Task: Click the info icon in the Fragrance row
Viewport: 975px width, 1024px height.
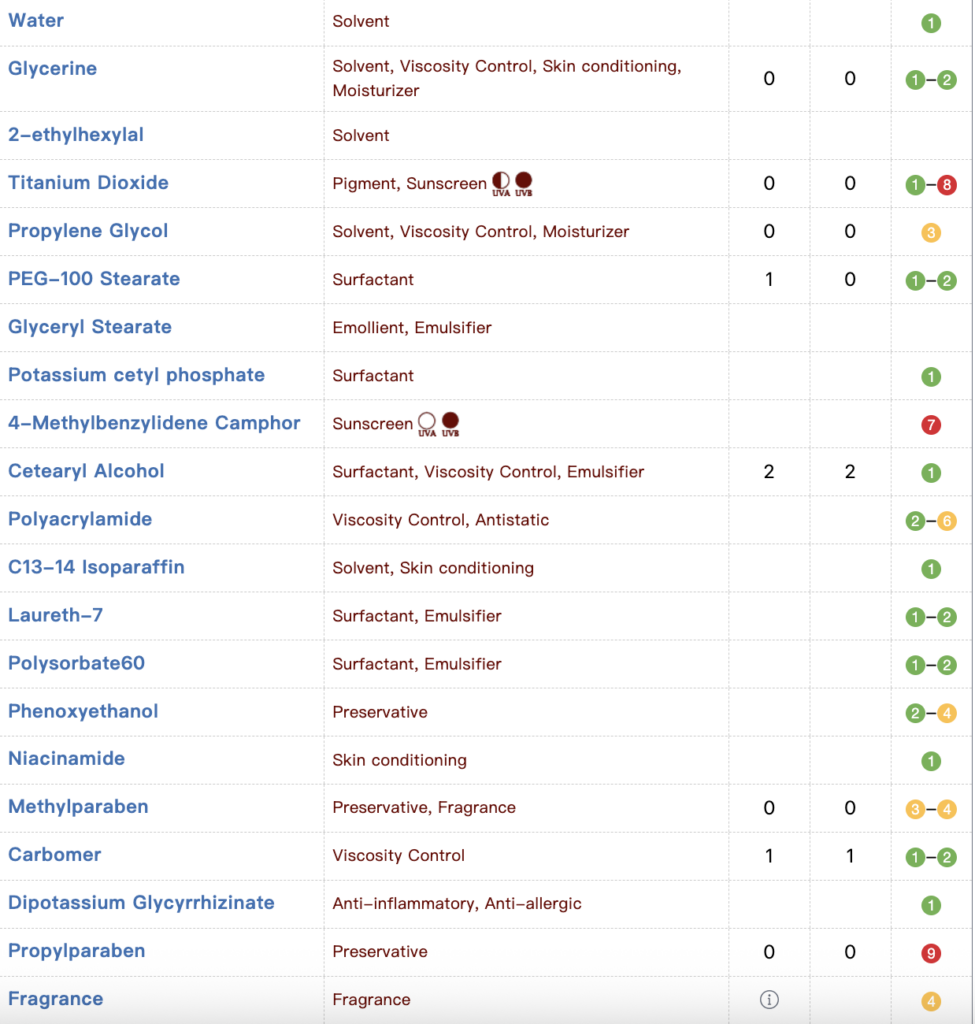Action: [x=769, y=999]
